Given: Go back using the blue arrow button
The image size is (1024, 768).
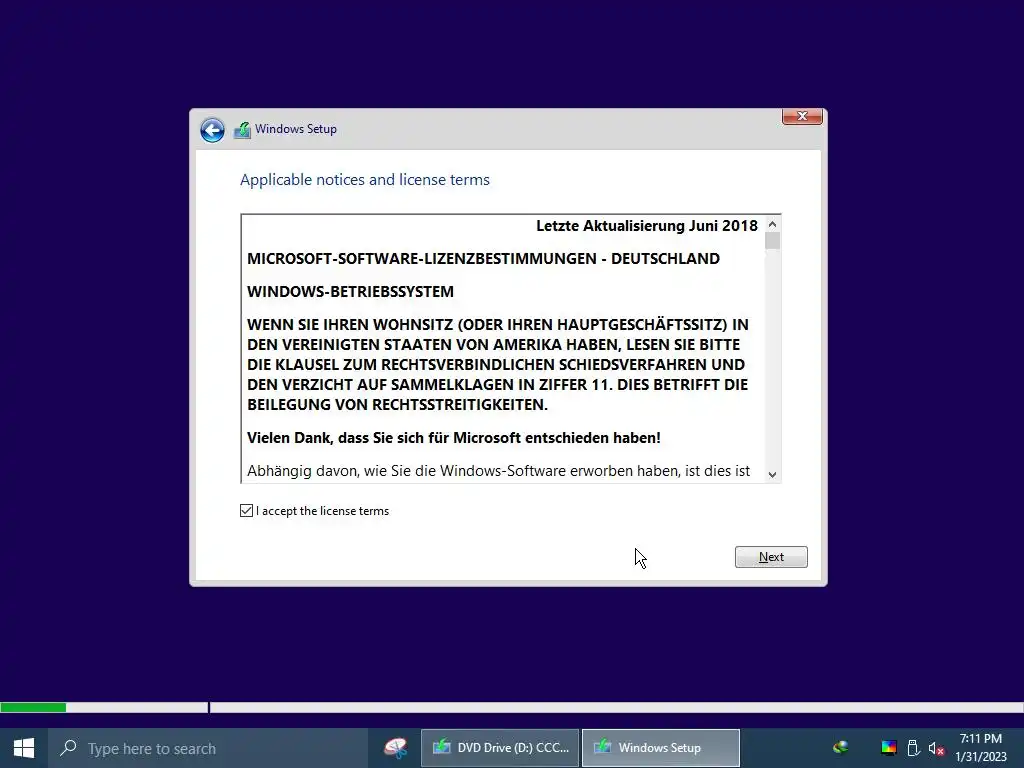Looking at the screenshot, I should (x=212, y=130).
